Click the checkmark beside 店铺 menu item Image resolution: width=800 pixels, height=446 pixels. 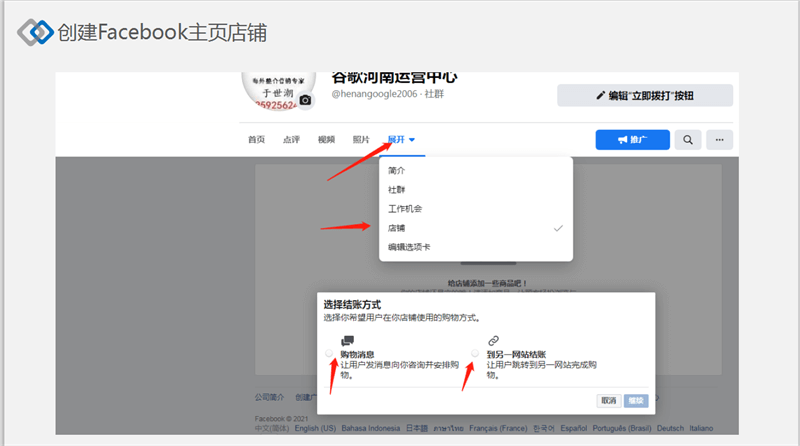pyautogui.click(x=558, y=228)
